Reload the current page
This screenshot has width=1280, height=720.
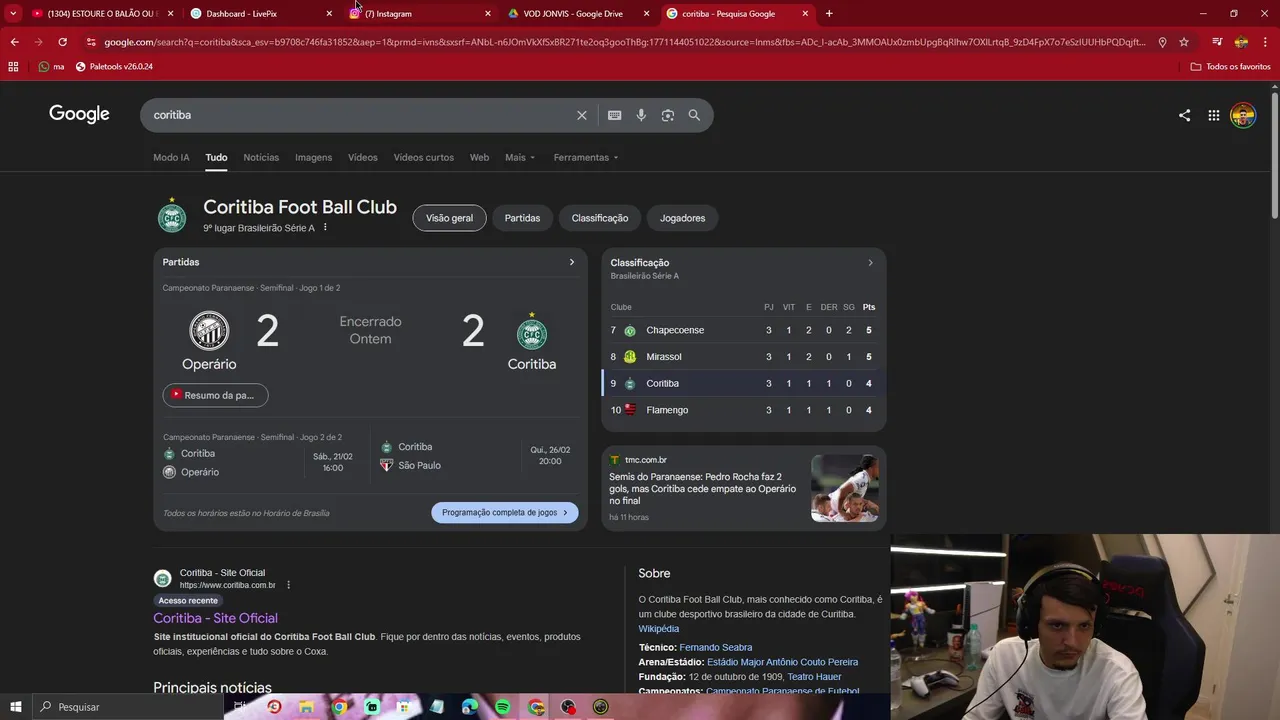point(62,42)
